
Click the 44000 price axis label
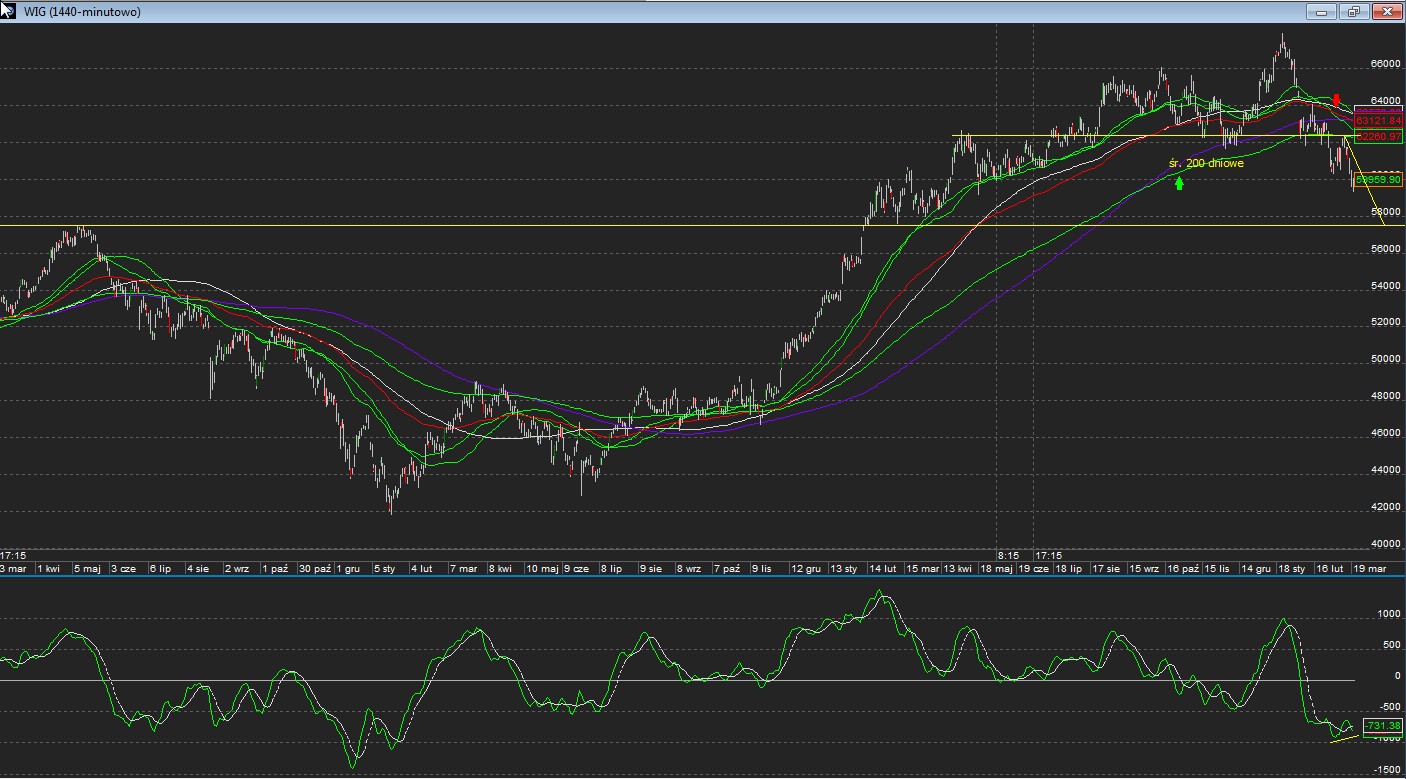1385,470
